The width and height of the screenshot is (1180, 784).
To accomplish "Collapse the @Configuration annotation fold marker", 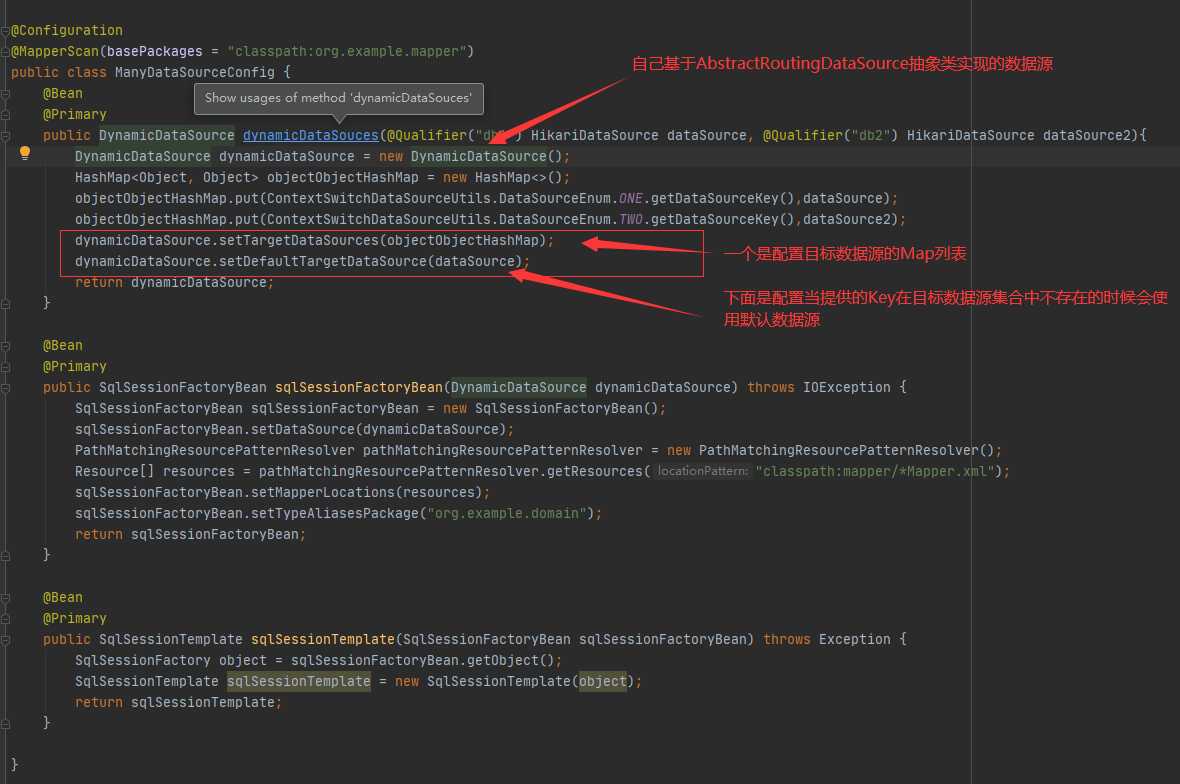I will [5, 31].
